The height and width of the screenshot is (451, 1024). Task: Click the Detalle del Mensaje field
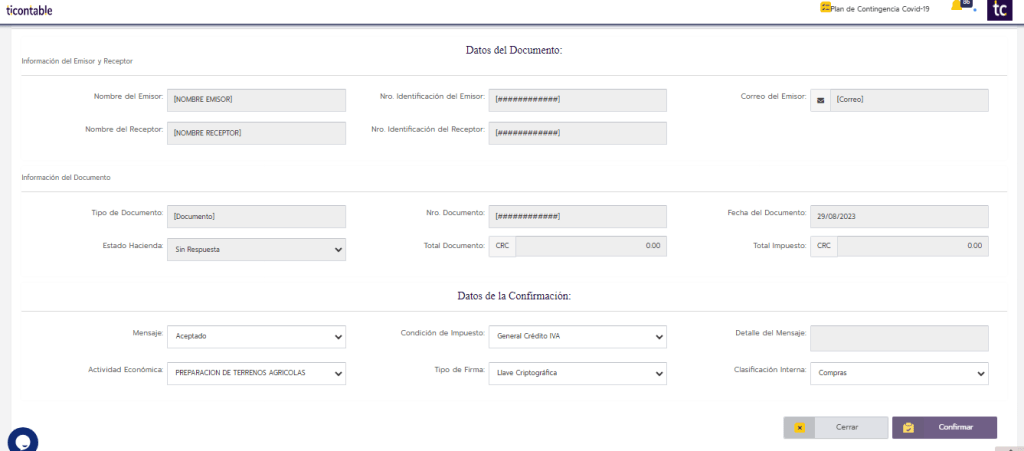pos(898,337)
